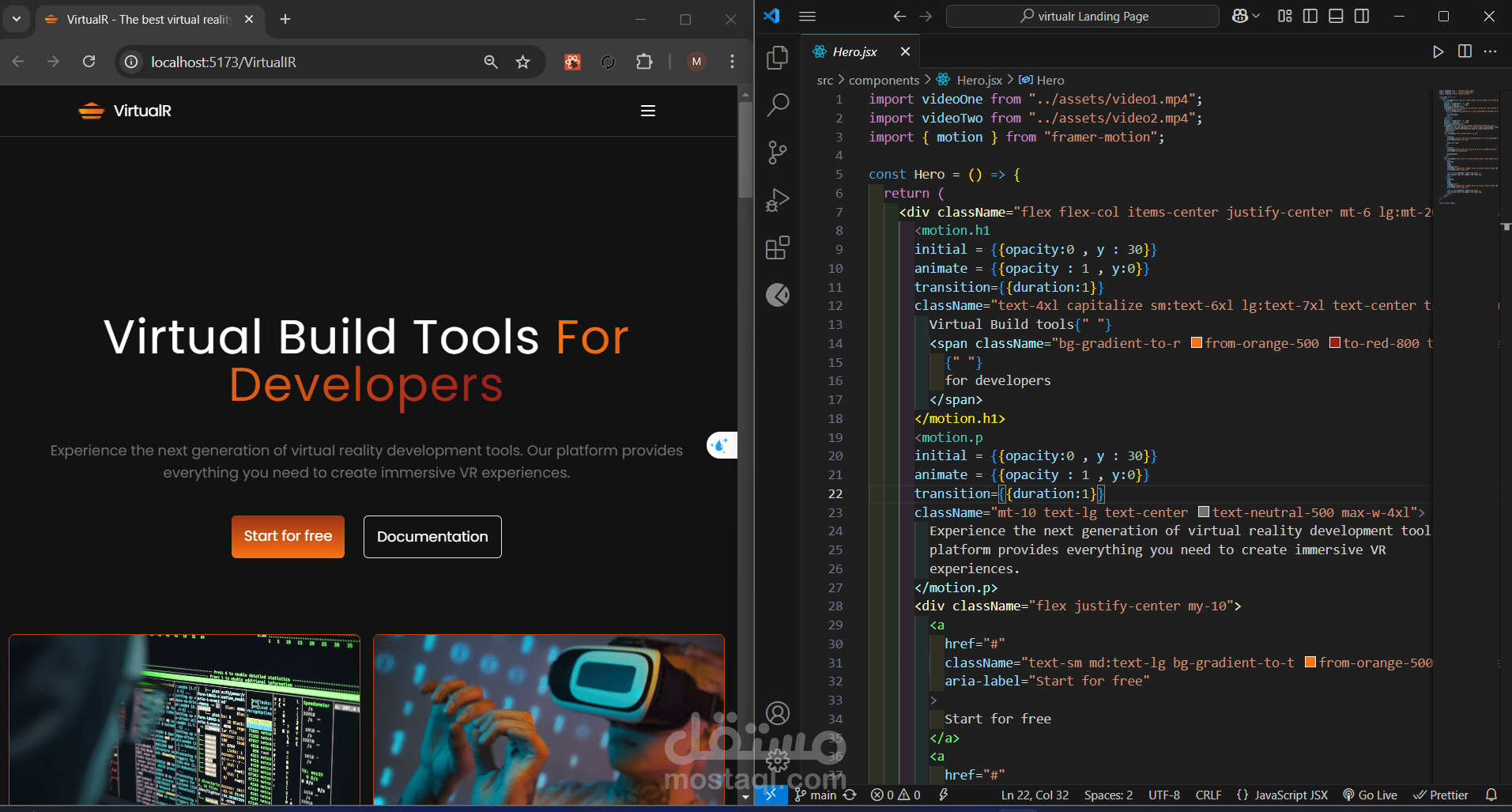Screen dimensions: 1512x812
Task: Open the Extensions view in VS Code
Action: (x=778, y=247)
